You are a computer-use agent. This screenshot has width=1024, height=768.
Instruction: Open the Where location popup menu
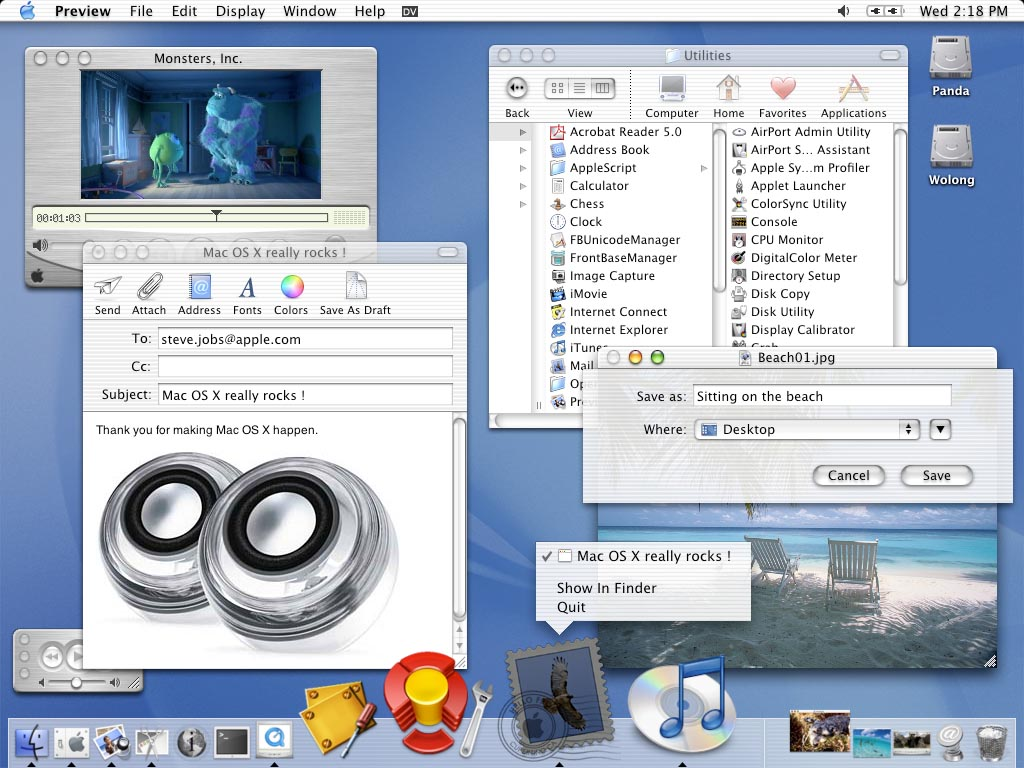(806, 429)
